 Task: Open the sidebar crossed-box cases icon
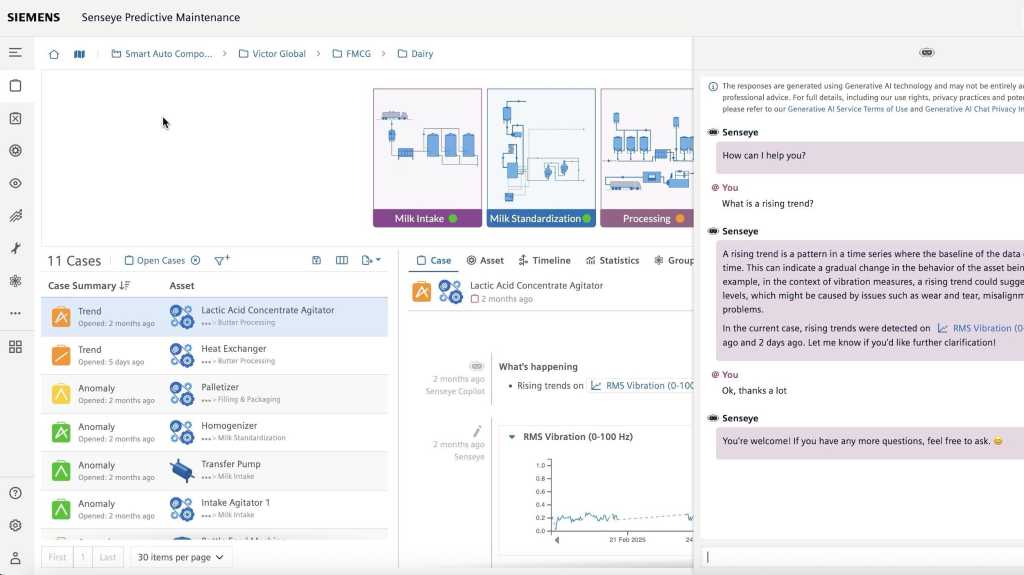15,118
